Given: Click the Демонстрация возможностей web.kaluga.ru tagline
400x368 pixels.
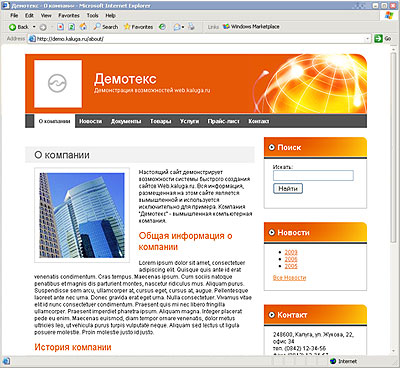Looking at the screenshot, I should click(152, 90).
